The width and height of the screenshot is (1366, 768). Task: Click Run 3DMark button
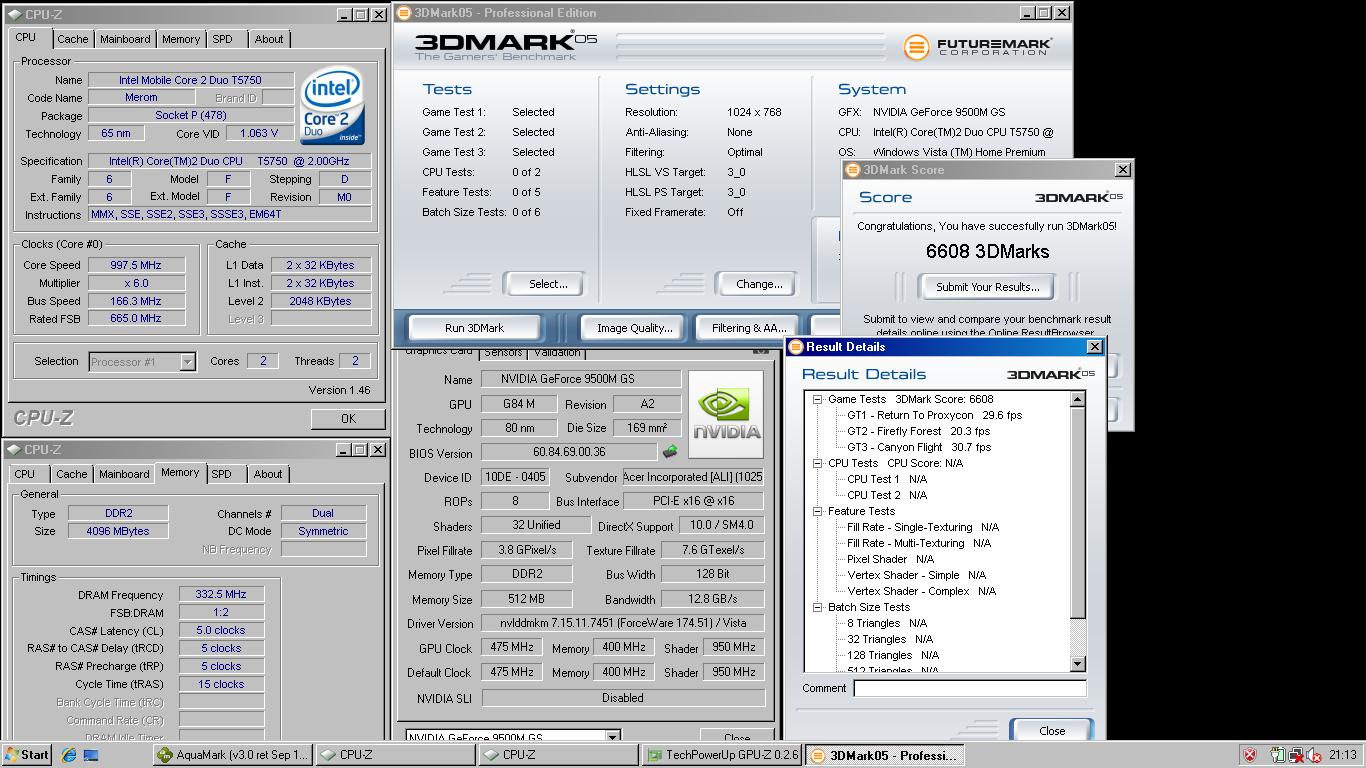coord(474,327)
